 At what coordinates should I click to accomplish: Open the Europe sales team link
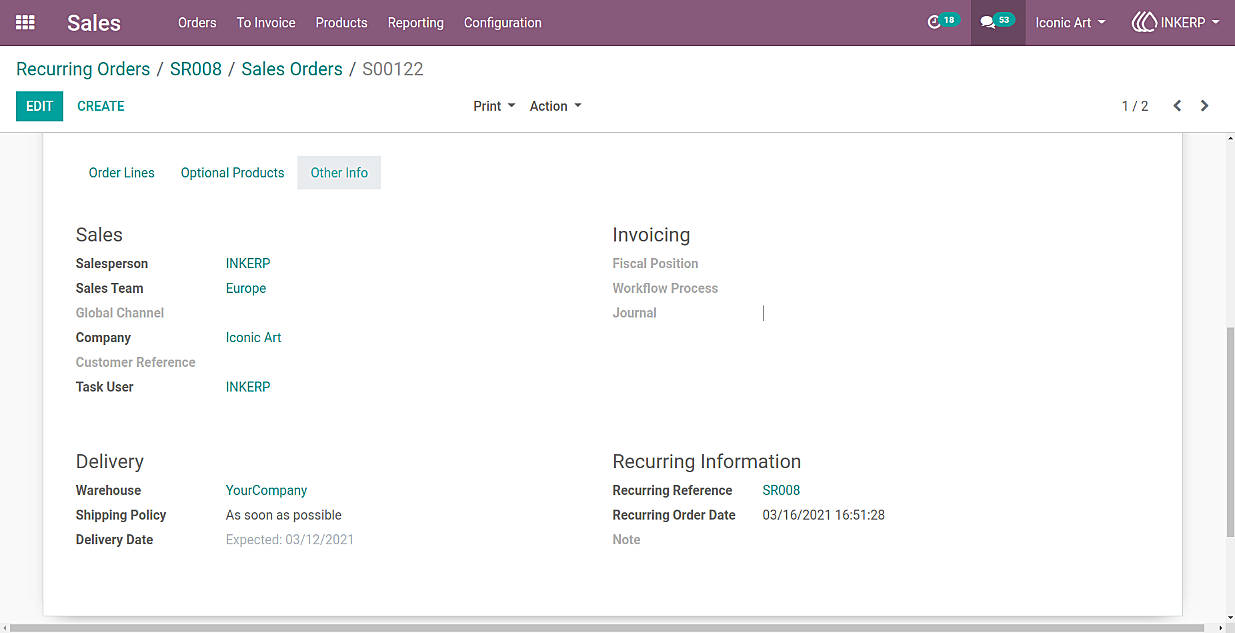[x=246, y=289]
